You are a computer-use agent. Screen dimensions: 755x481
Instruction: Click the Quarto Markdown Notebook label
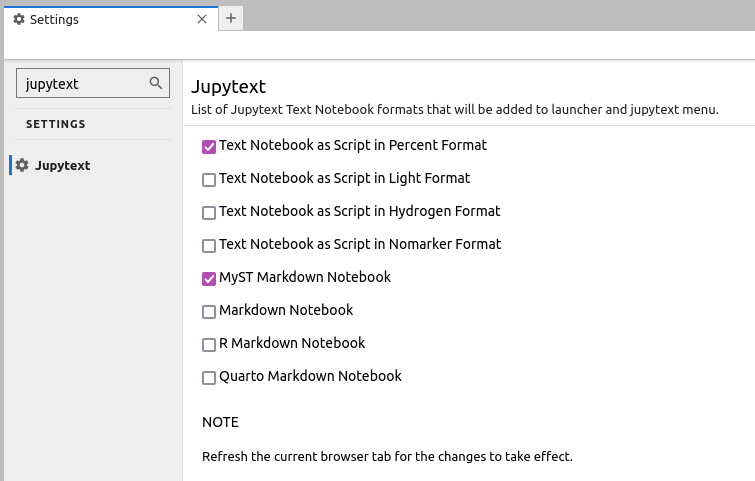pyautogui.click(x=310, y=376)
